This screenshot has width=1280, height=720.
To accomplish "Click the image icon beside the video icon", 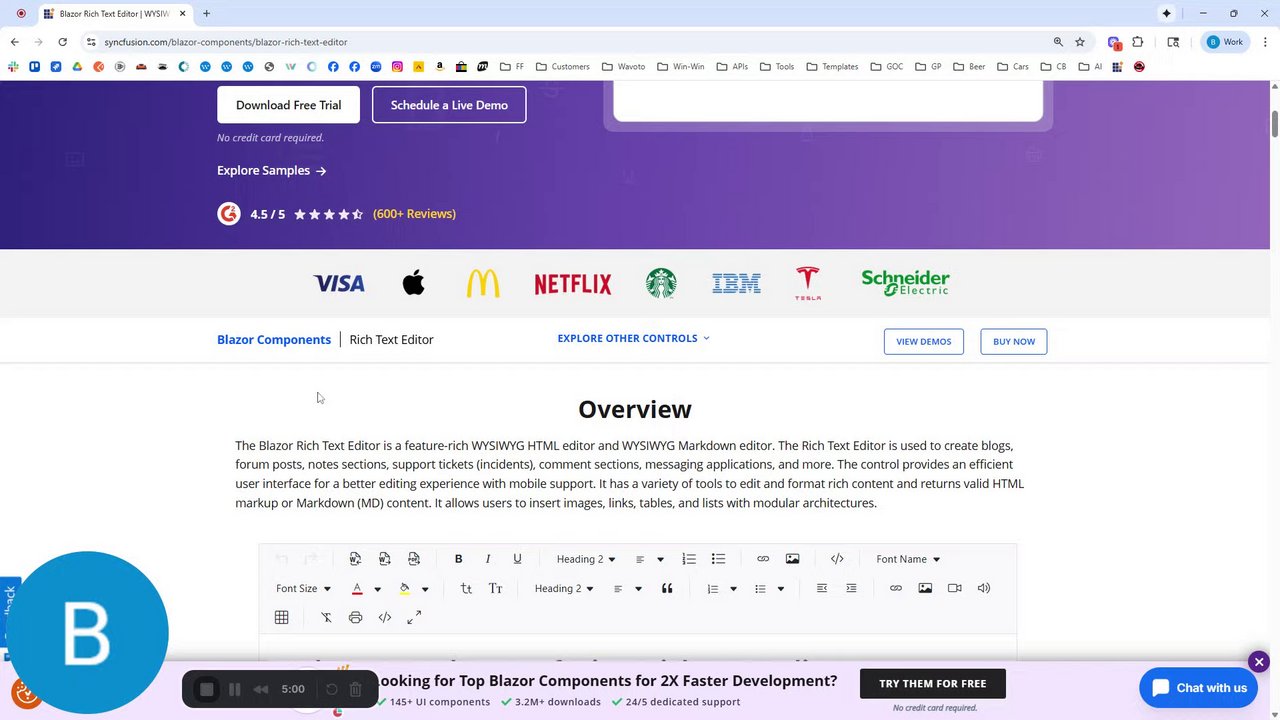I will [925, 588].
